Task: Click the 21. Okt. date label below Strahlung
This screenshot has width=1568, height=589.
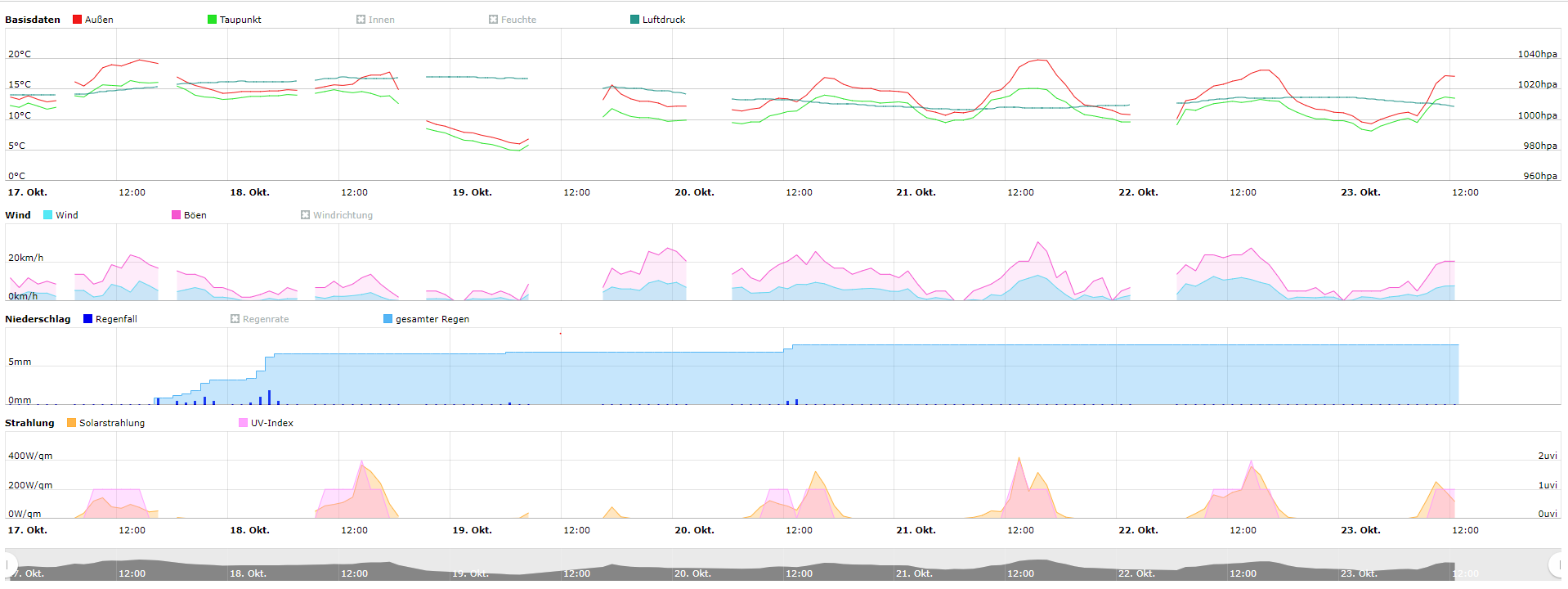Action: (916, 530)
